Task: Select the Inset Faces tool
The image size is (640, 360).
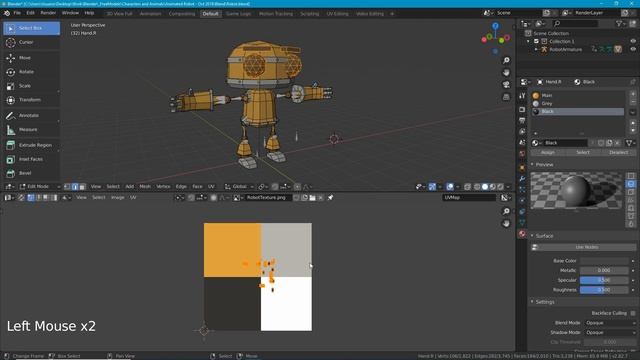Action: coord(31,159)
